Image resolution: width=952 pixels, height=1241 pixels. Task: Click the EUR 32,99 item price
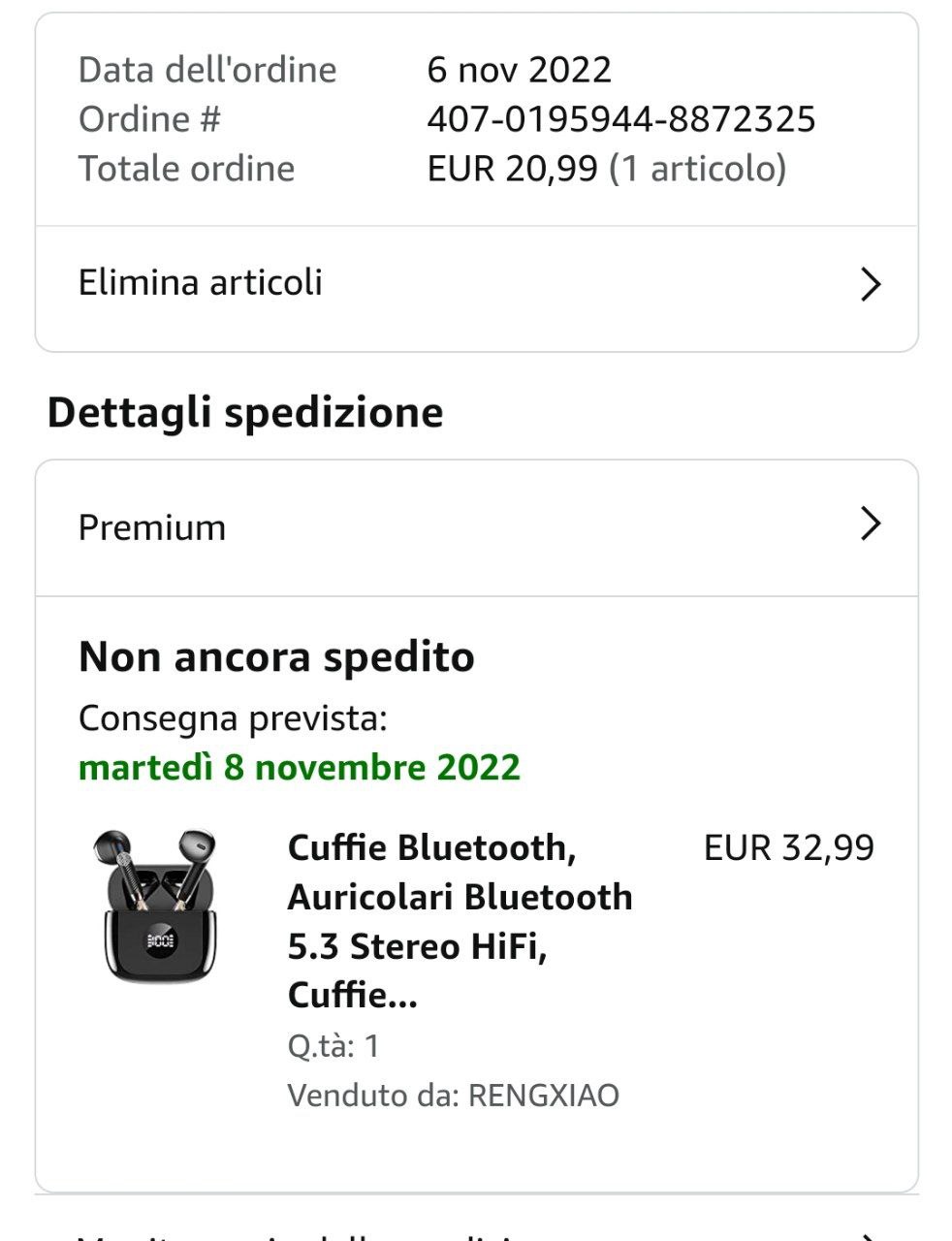(x=788, y=848)
